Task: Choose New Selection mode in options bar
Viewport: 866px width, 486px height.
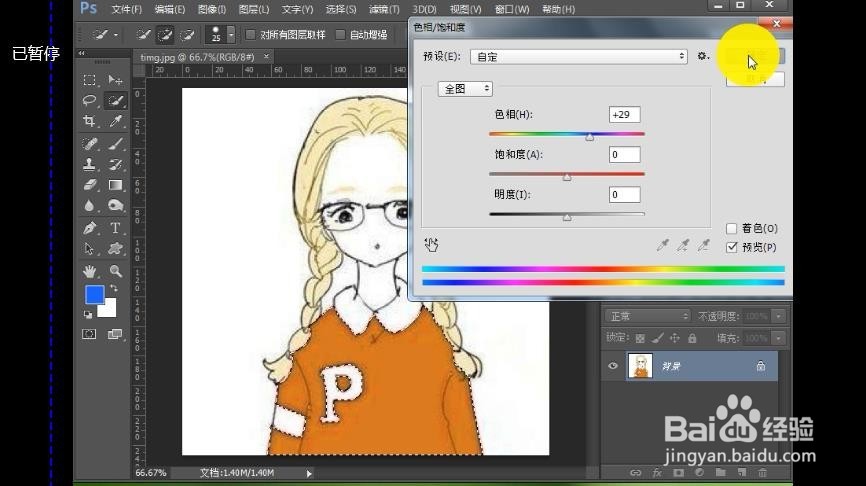Action: (144, 35)
